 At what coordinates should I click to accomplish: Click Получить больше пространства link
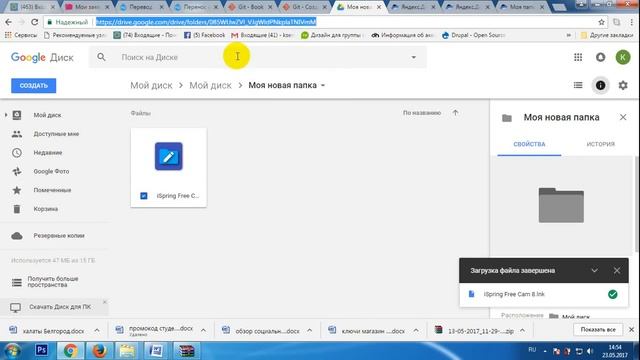click(x=53, y=282)
